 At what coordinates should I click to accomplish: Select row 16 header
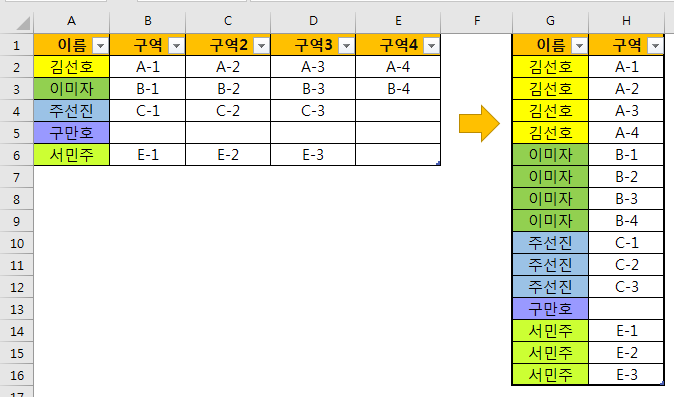[x=17, y=376]
